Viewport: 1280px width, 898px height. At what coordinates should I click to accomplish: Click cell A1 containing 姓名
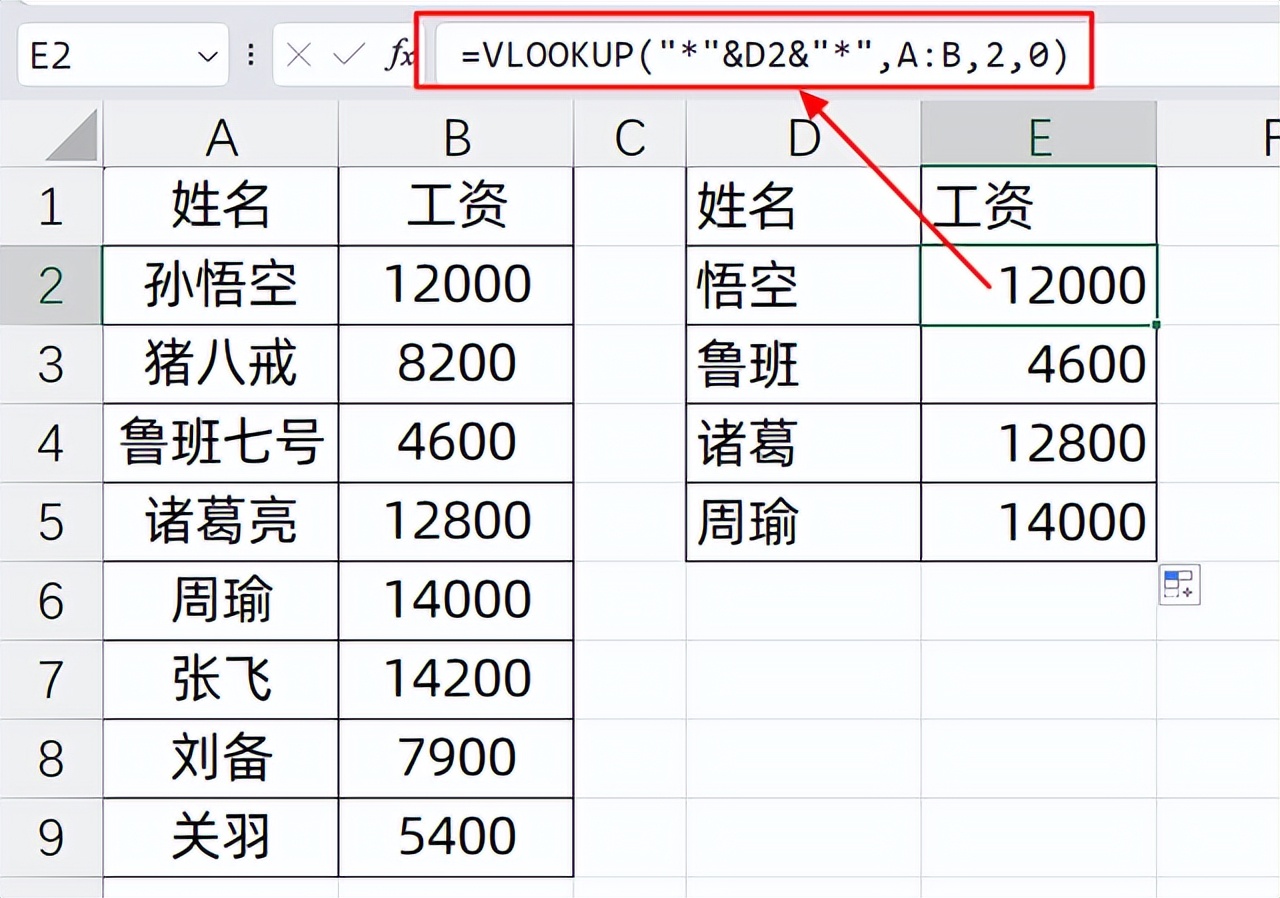click(221, 206)
